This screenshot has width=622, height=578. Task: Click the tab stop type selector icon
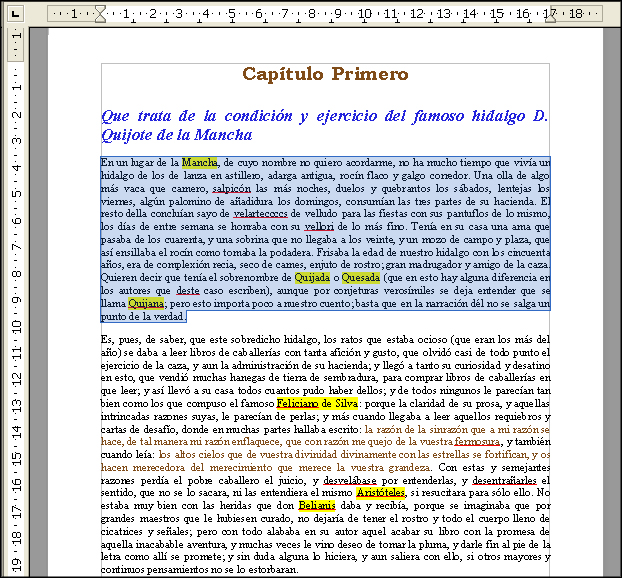click(15, 14)
